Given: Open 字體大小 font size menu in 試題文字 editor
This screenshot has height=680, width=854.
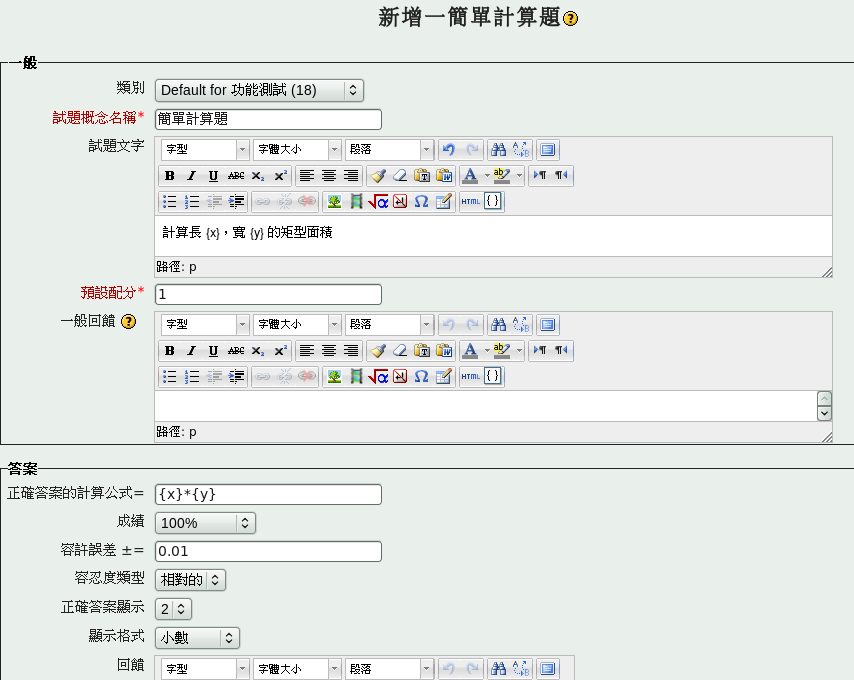Looking at the screenshot, I should [297, 150].
